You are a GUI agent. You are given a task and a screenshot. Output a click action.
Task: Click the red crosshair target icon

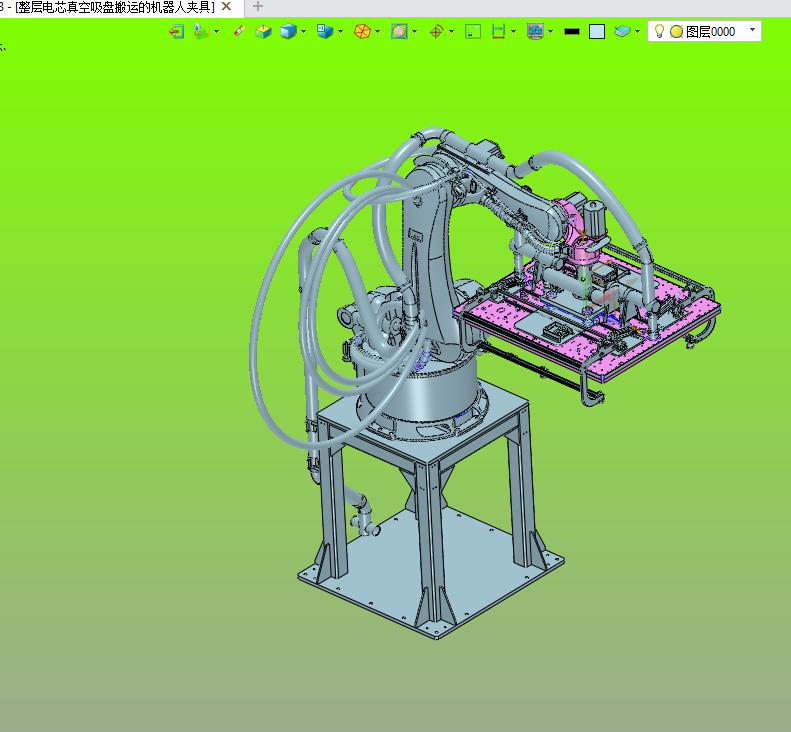point(436,32)
